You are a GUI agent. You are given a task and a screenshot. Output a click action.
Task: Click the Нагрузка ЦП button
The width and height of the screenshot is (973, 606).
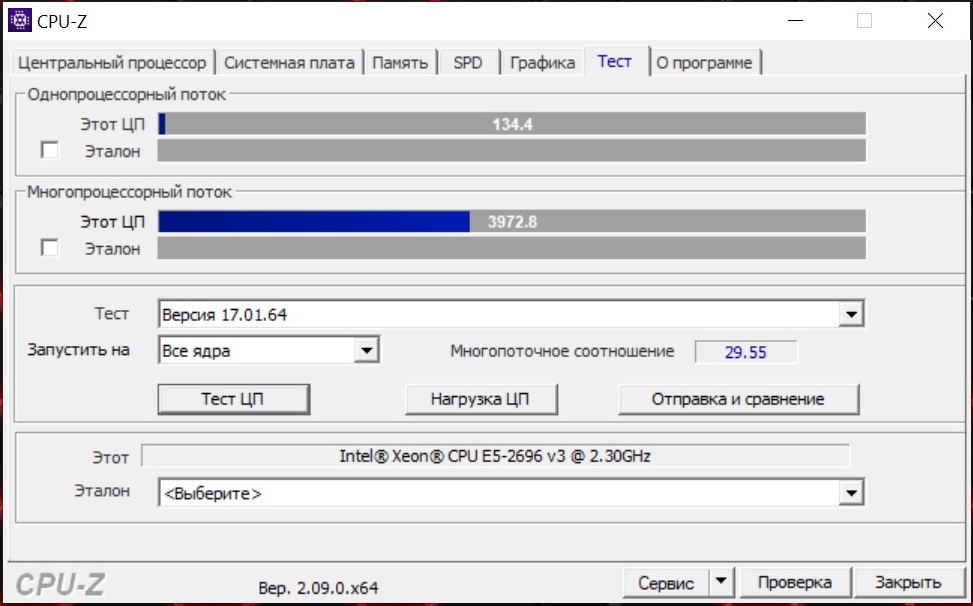481,399
